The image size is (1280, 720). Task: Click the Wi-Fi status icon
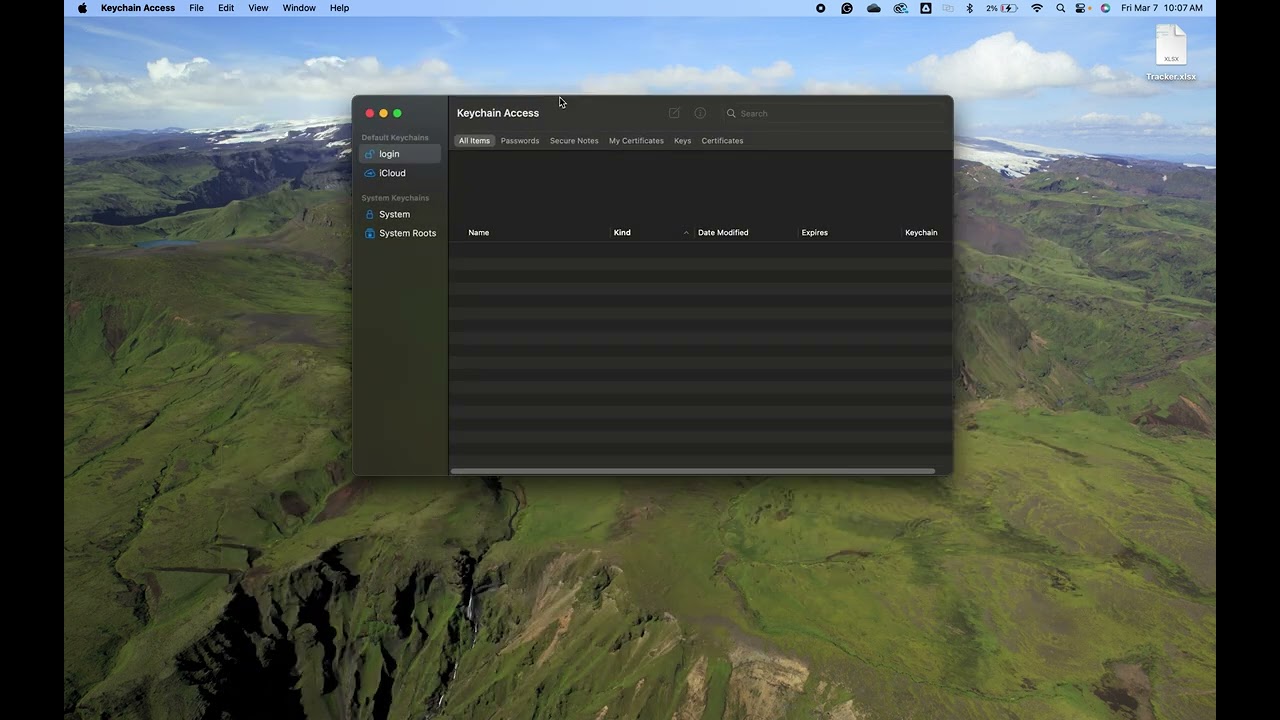pyautogui.click(x=1037, y=8)
